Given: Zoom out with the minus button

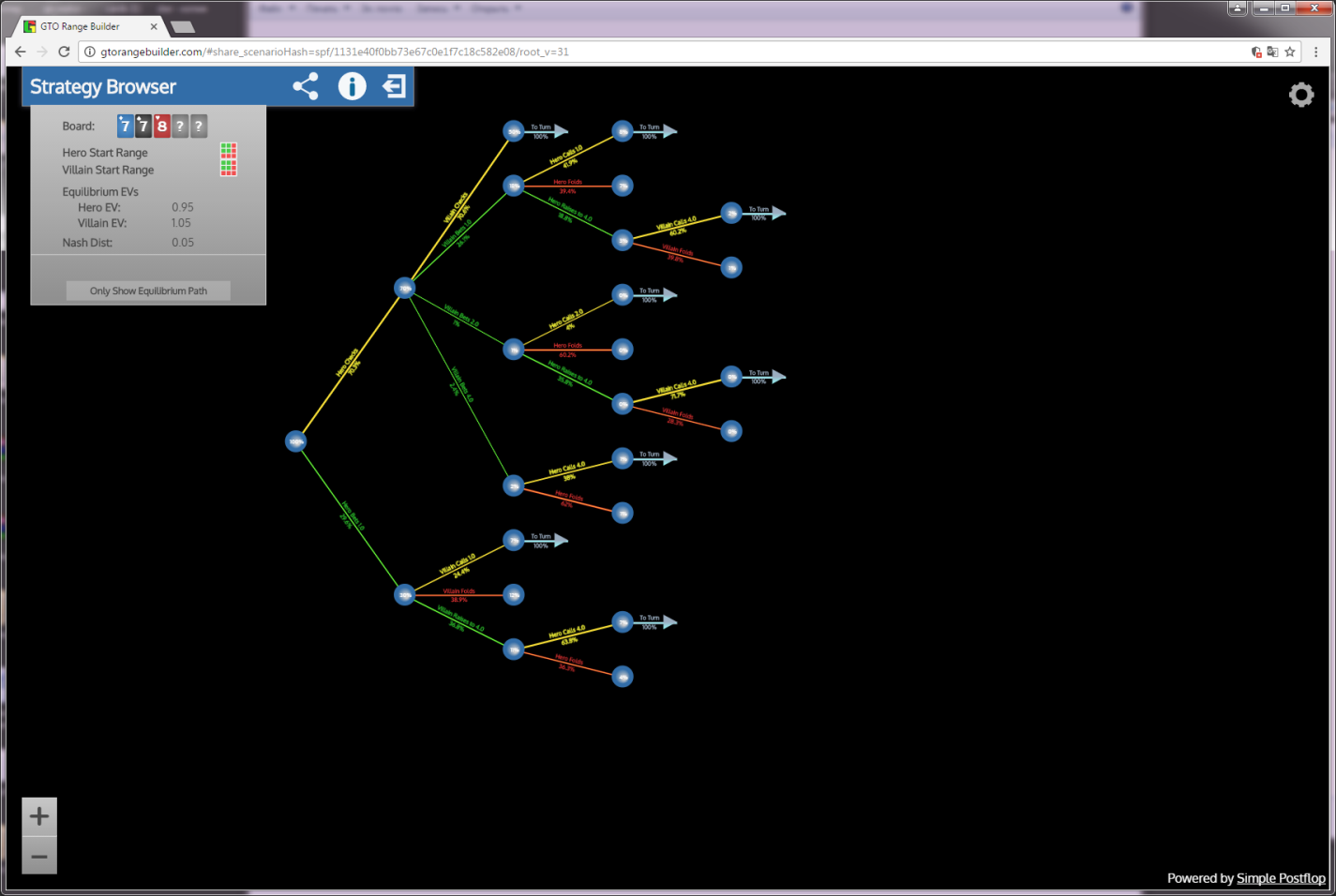Looking at the screenshot, I should (x=39, y=856).
